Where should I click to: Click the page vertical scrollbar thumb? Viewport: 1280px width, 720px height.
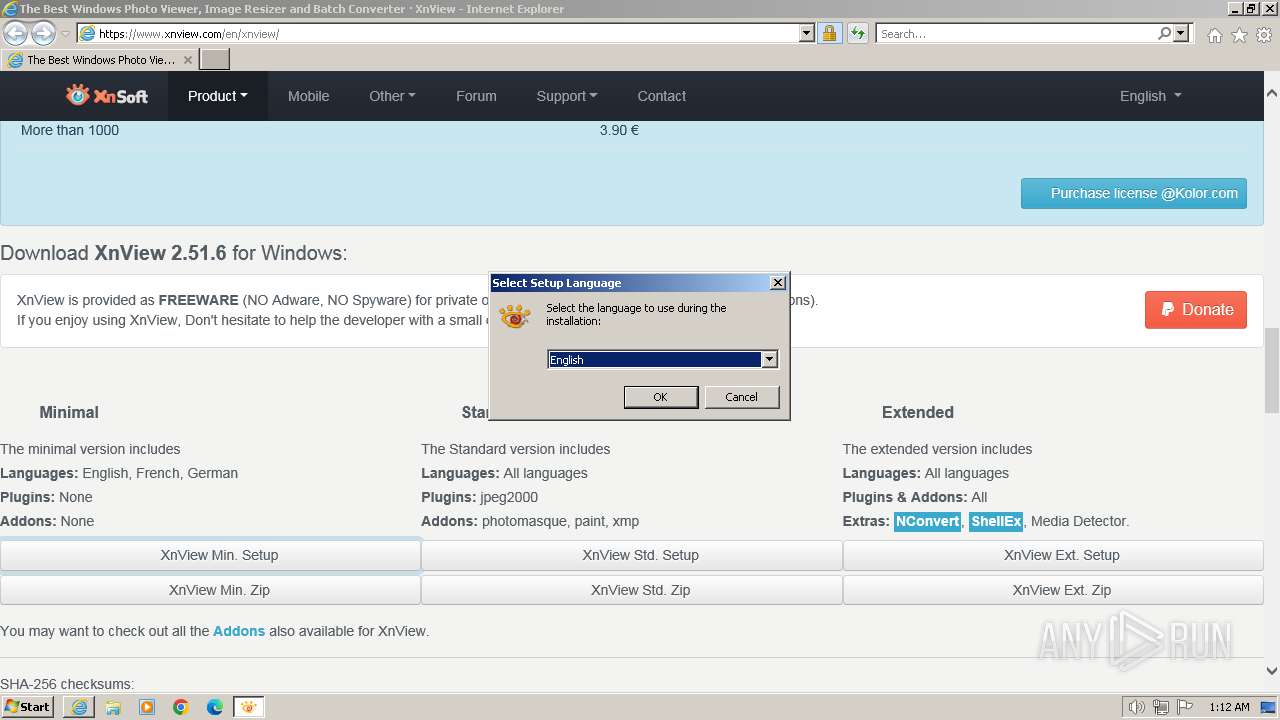(x=1272, y=370)
